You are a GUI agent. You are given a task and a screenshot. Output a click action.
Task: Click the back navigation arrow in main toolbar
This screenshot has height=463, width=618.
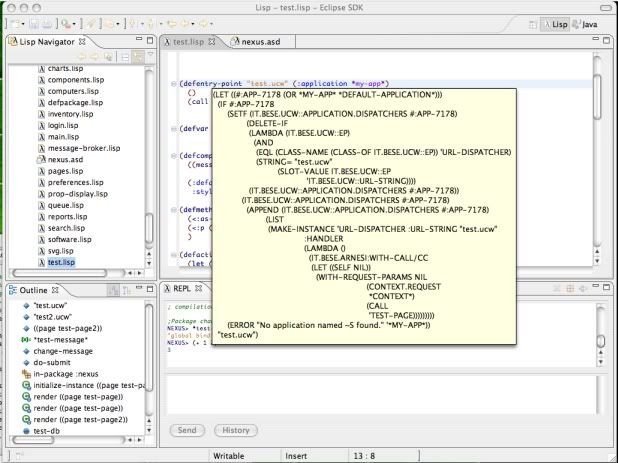(184, 24)
